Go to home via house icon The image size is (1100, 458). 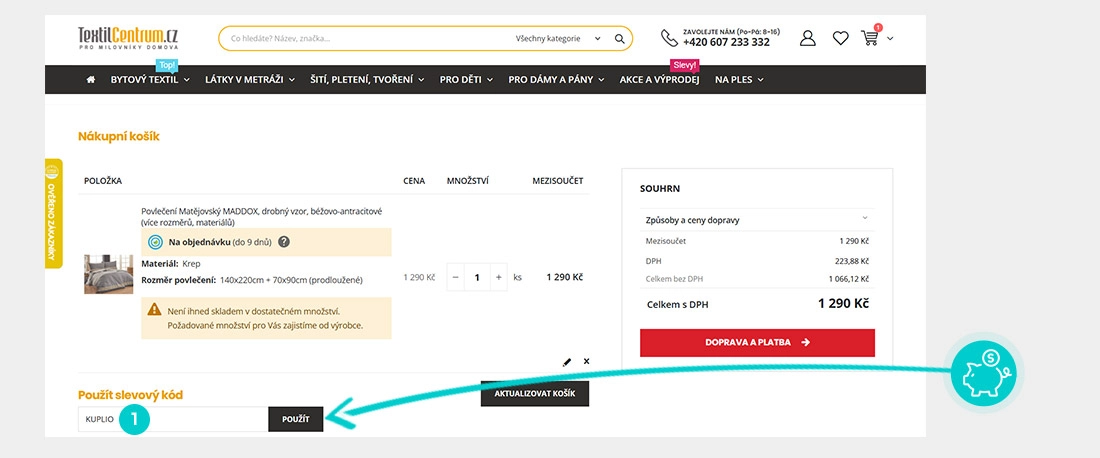coord(90,79)
